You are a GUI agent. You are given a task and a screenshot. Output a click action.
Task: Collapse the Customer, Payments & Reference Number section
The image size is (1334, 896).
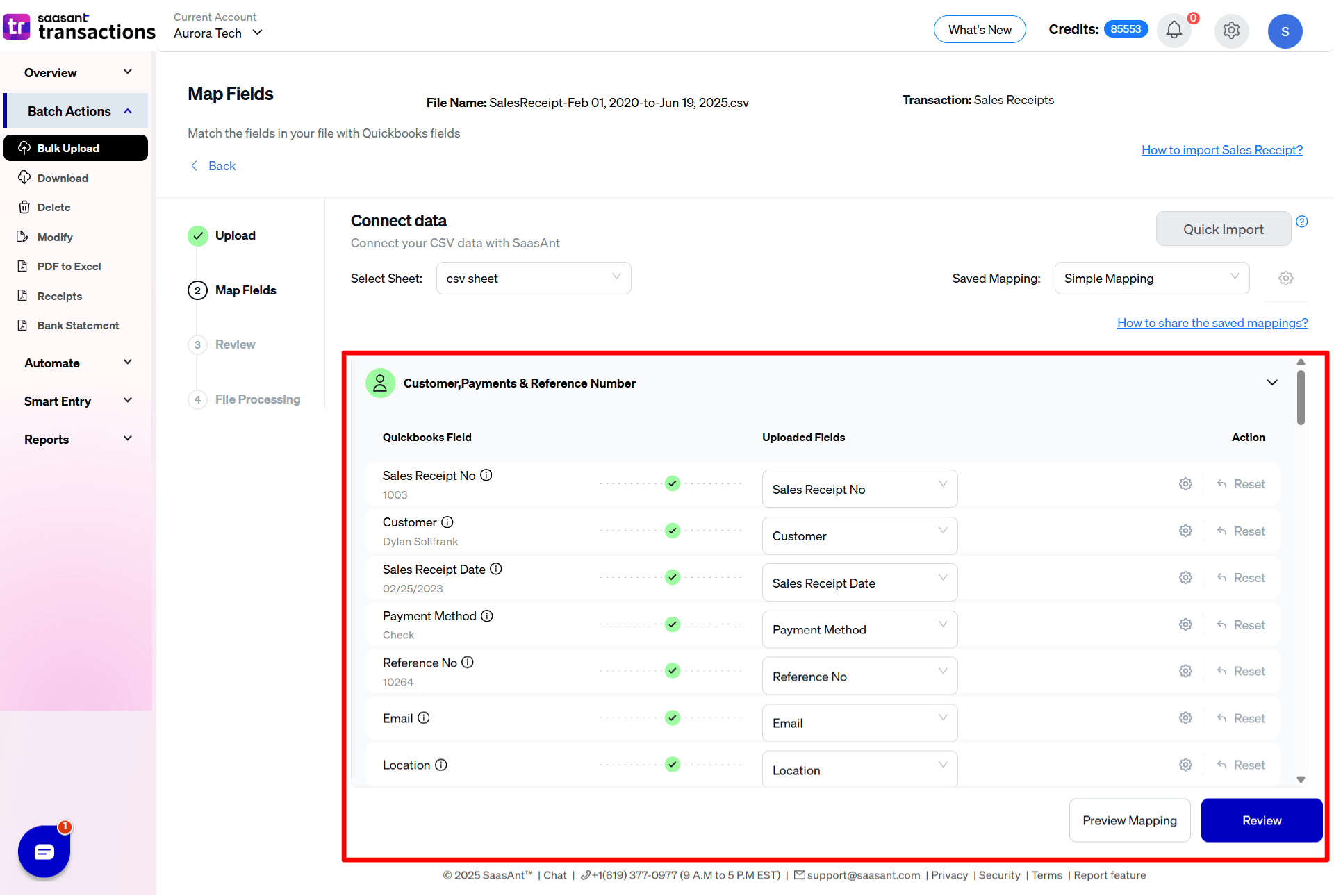click(x=1272, y=383)
